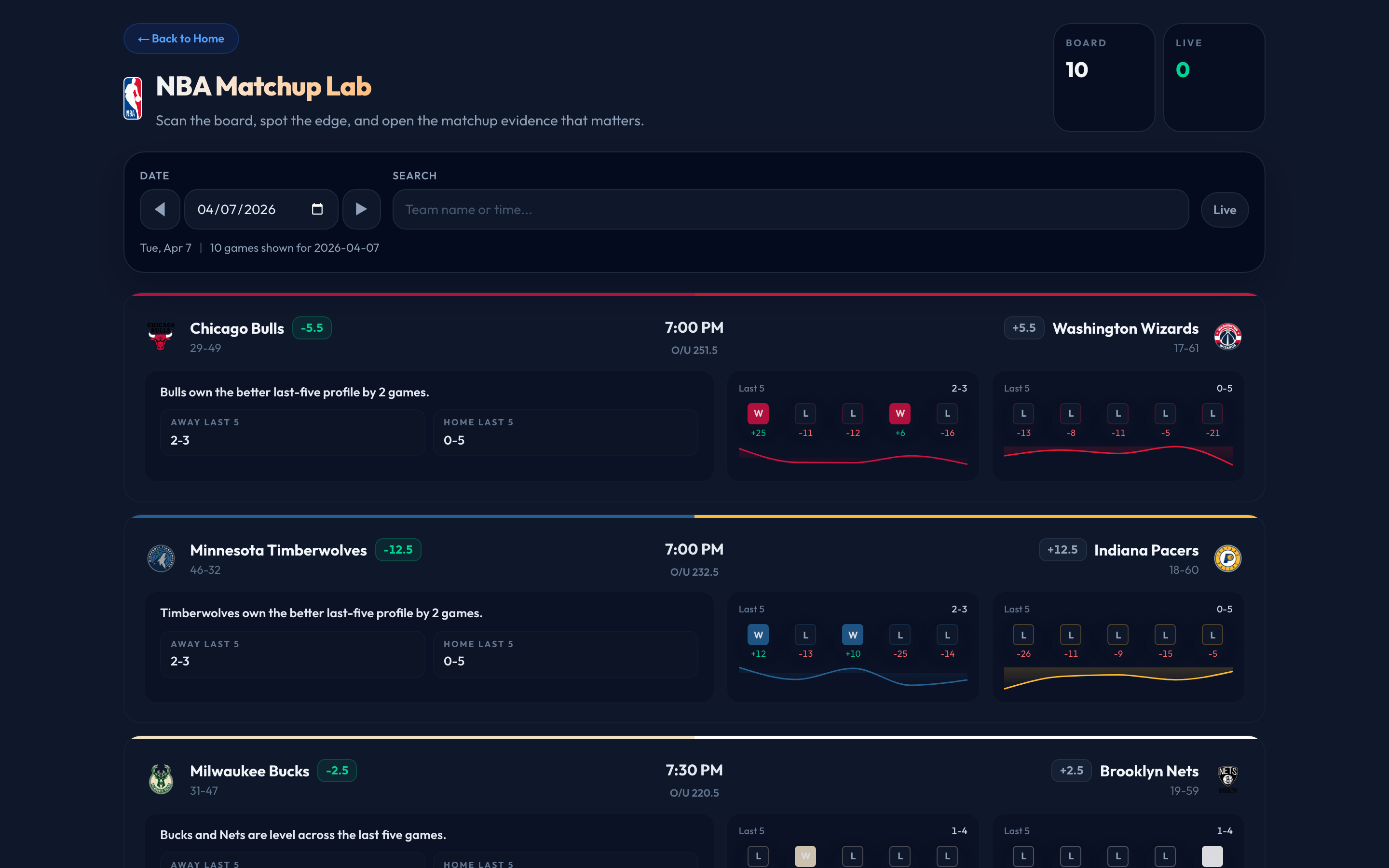Open the calendar date picker icon
1389x868 pixels.
coord(317,209)
